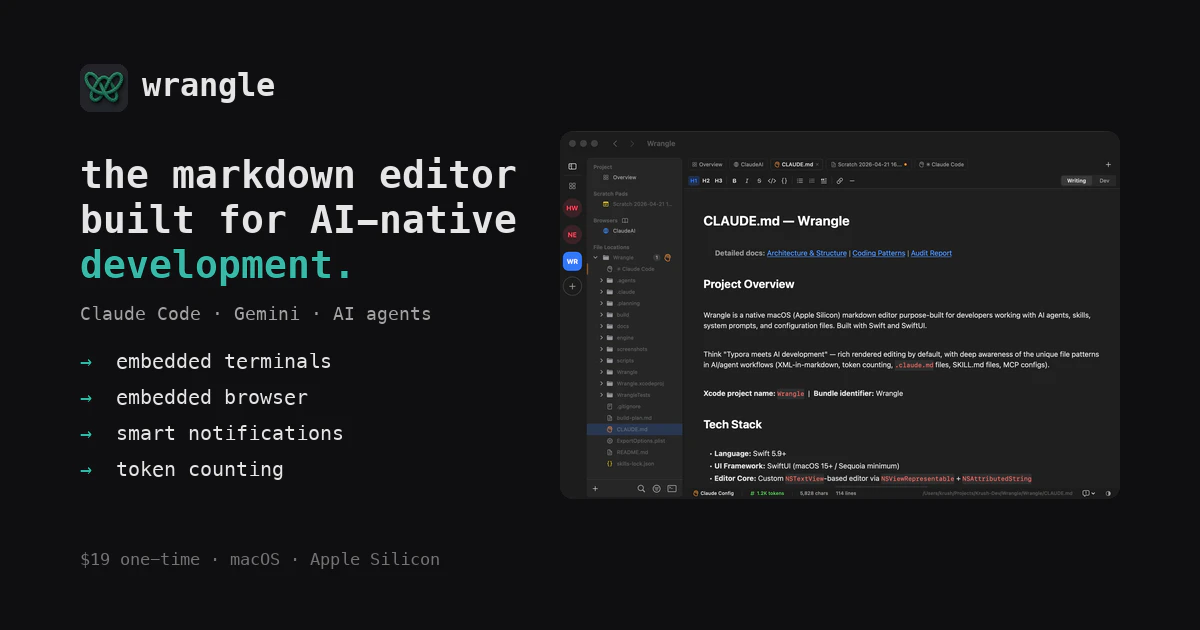
Task: Collapse the Wrangle root folder
Action: coord(595,257)
